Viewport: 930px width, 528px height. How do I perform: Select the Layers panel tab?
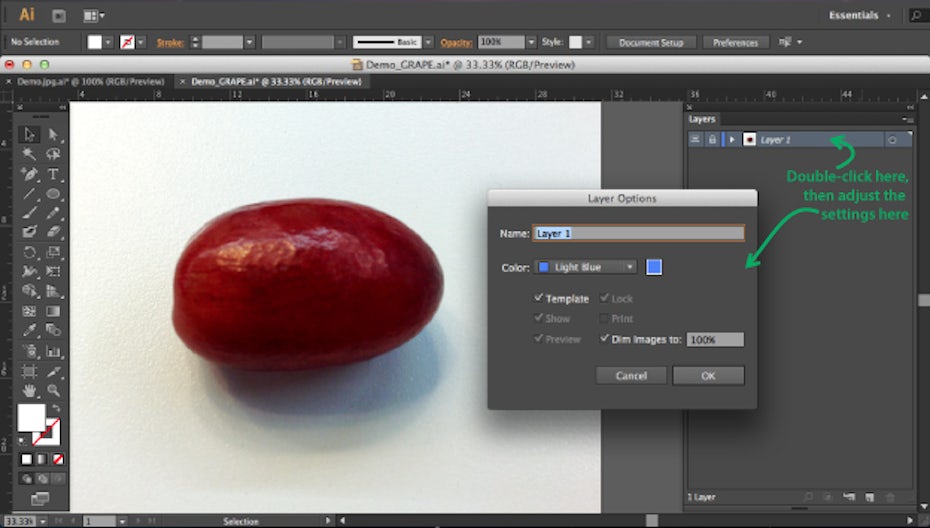click(x=702, y=119)
